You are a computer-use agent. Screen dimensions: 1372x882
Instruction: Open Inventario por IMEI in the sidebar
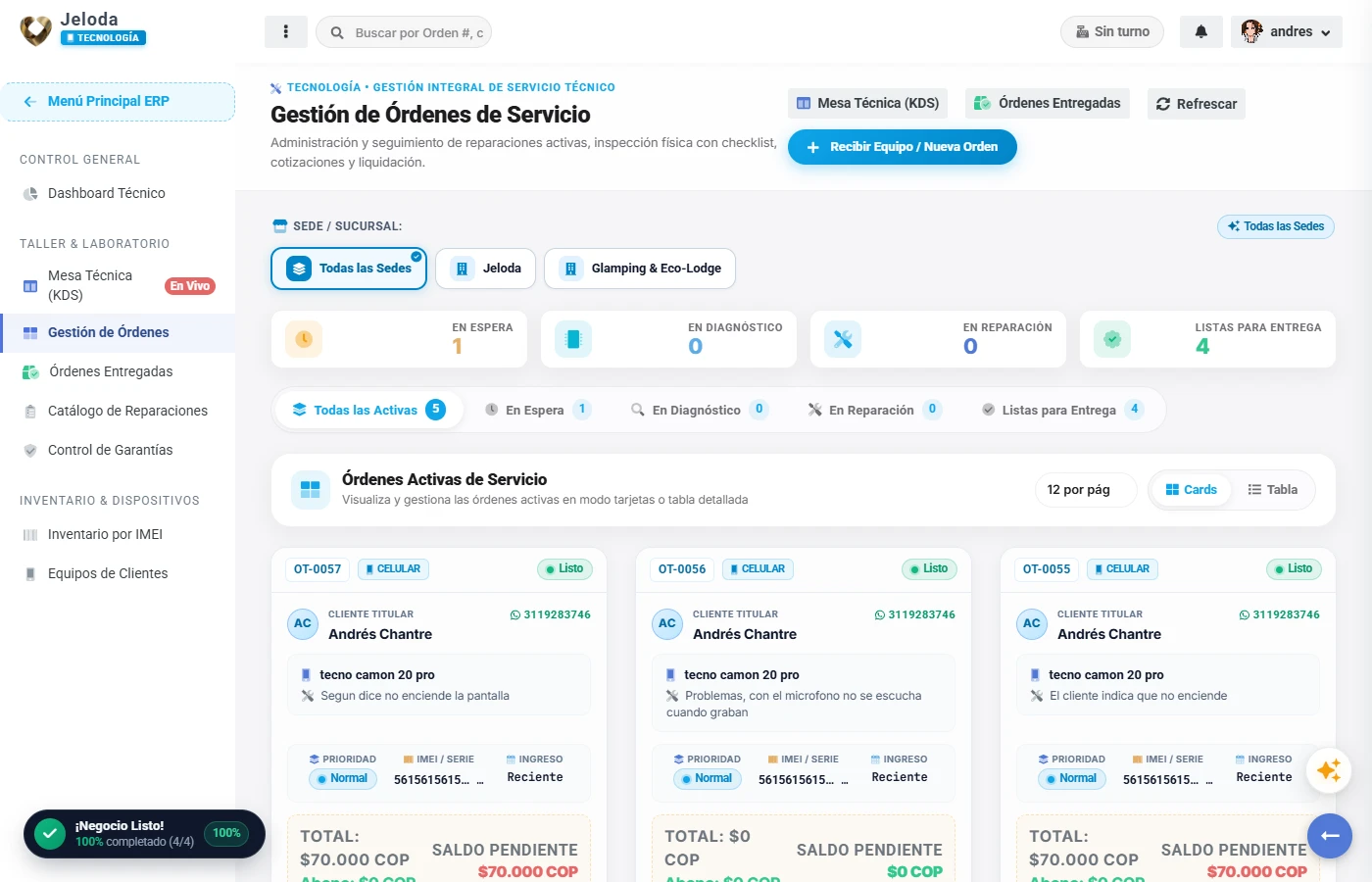point(118,535)
